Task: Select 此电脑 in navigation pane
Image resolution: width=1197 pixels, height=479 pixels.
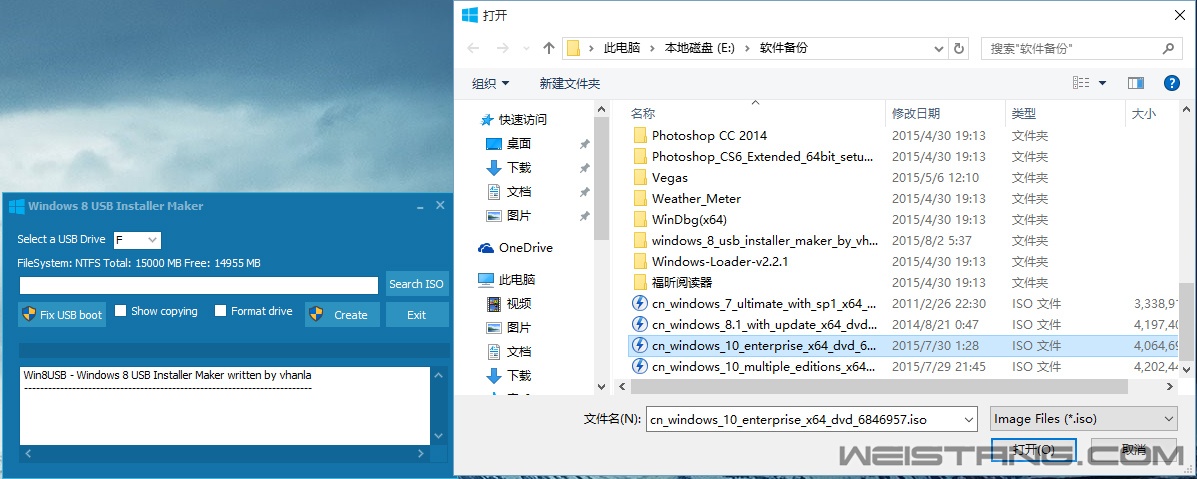Action: 507,280
